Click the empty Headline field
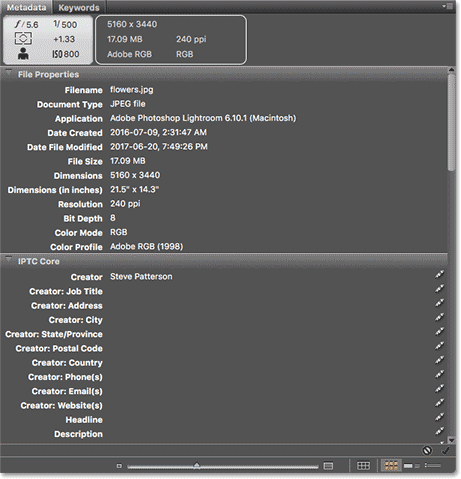 (x=270, y=420)
